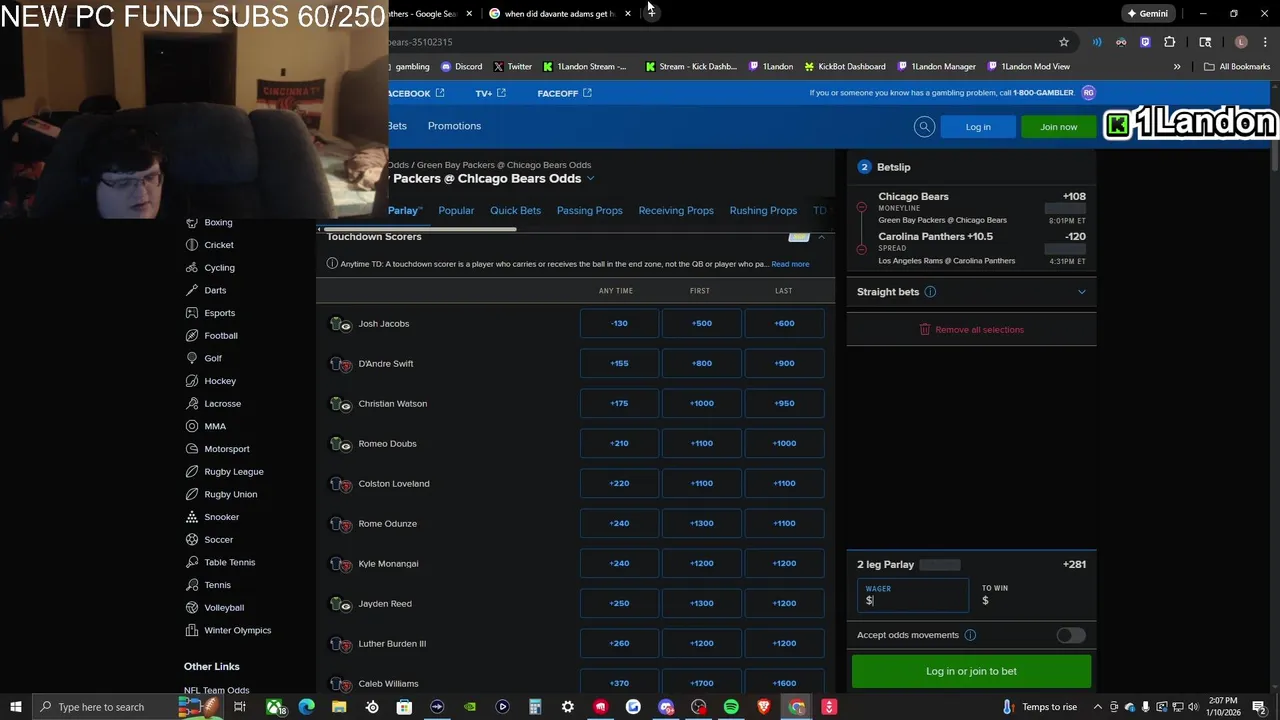Click the Windows Start button

tap(16, 707)
